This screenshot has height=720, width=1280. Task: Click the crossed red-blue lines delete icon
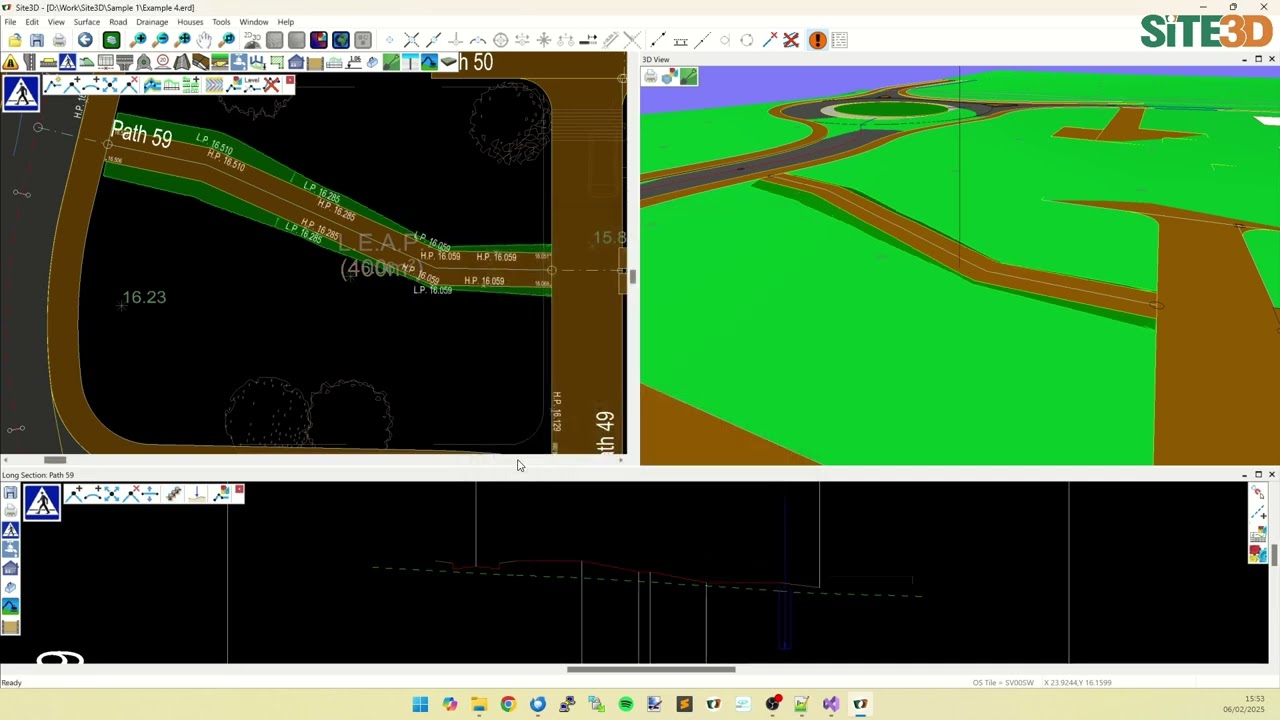click(791, 40)
